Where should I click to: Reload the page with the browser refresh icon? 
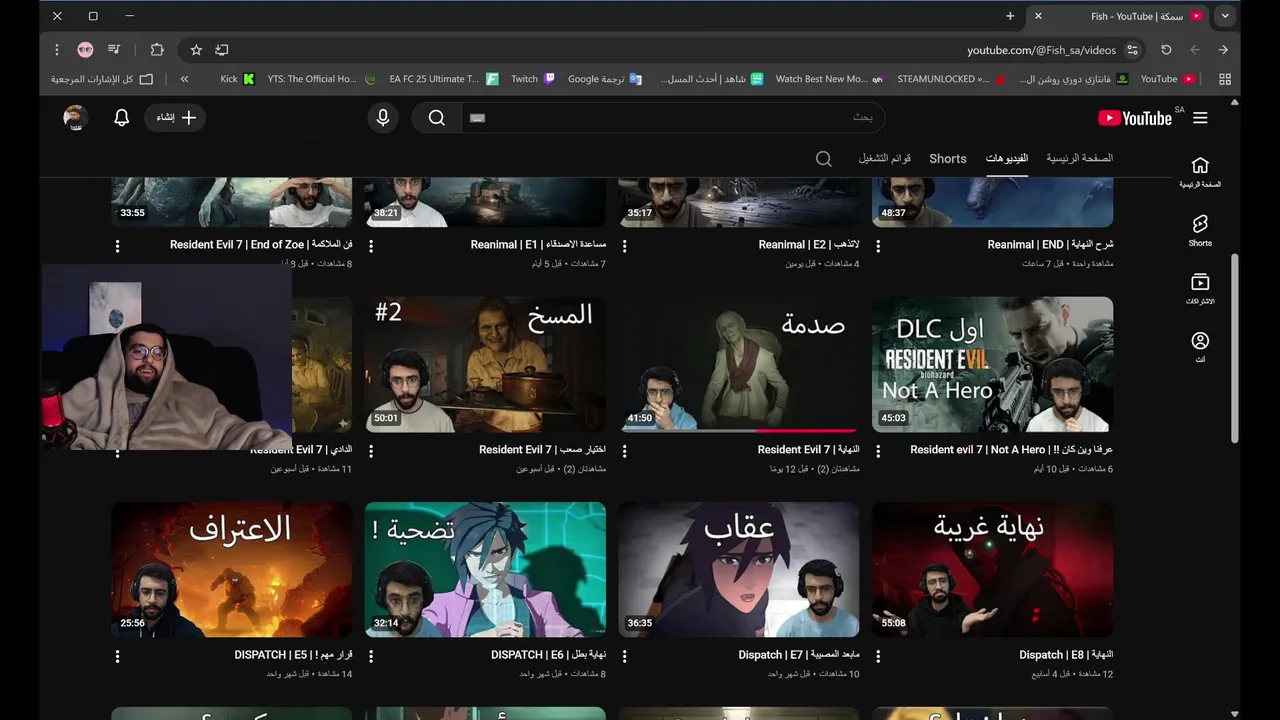1166,50
